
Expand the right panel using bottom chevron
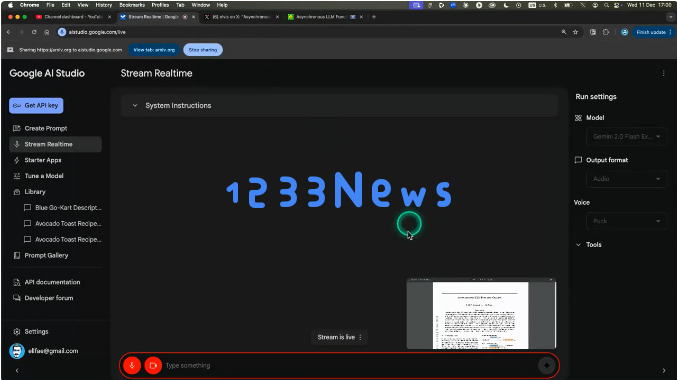click(664, 370)
